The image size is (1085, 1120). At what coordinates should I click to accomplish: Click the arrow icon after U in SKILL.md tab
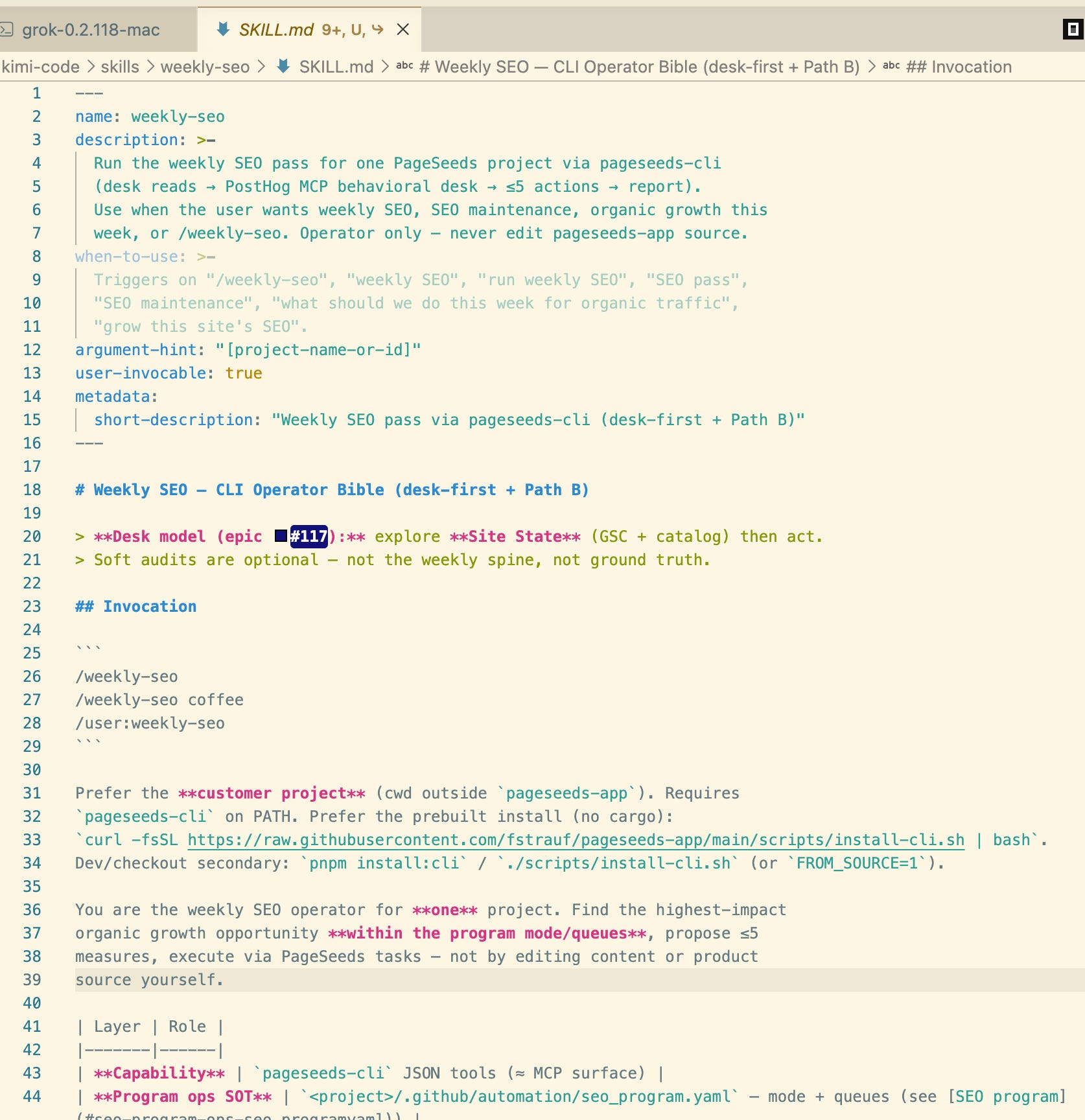(378, 29)
